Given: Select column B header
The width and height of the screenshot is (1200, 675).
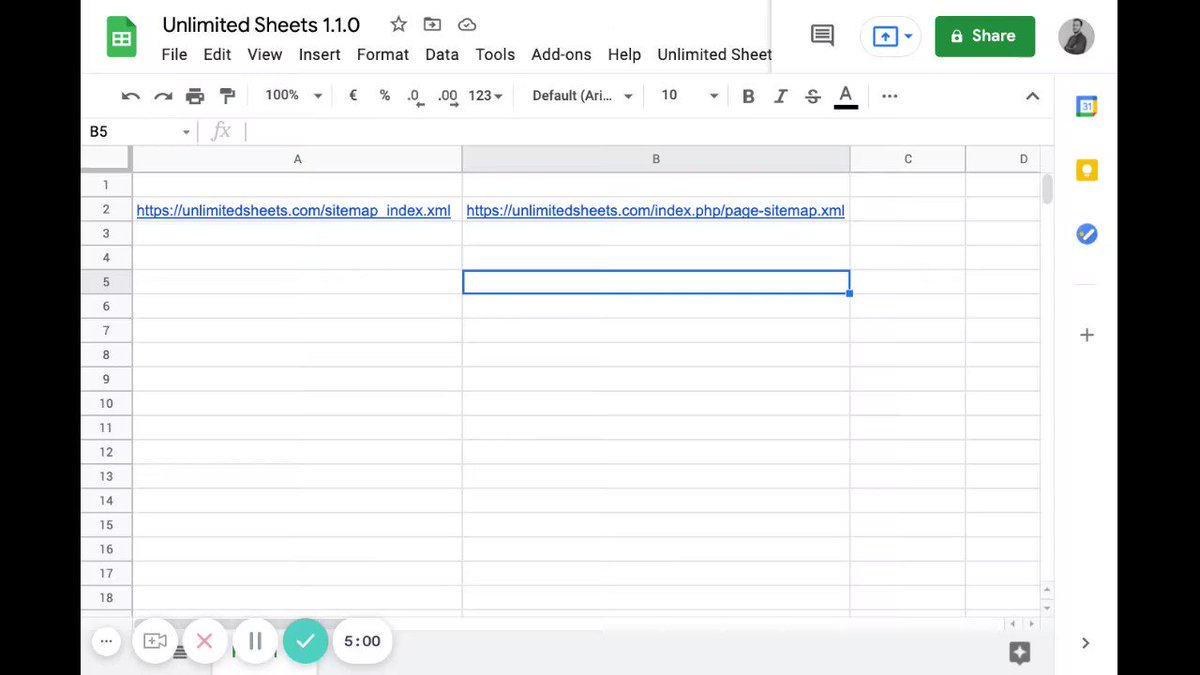Looking at the screenshot, I should pyautogui.click(x=656, y=159).
